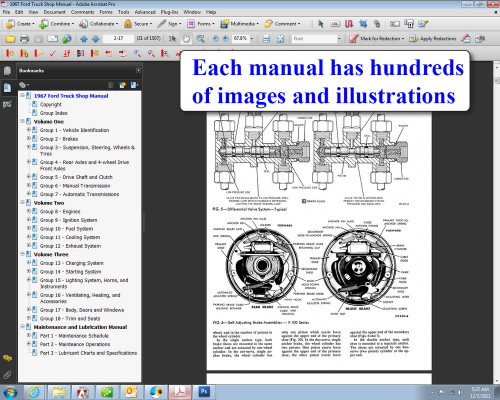Open the Advanced menu
This screenshot has width=500, height=400.
coord(145,12)
